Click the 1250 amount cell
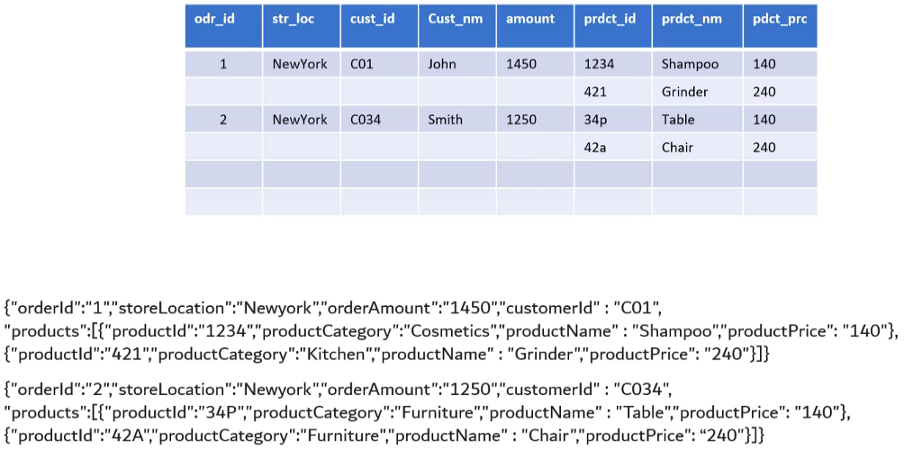This screenshot has width=904, height=450. click(522, 120)
